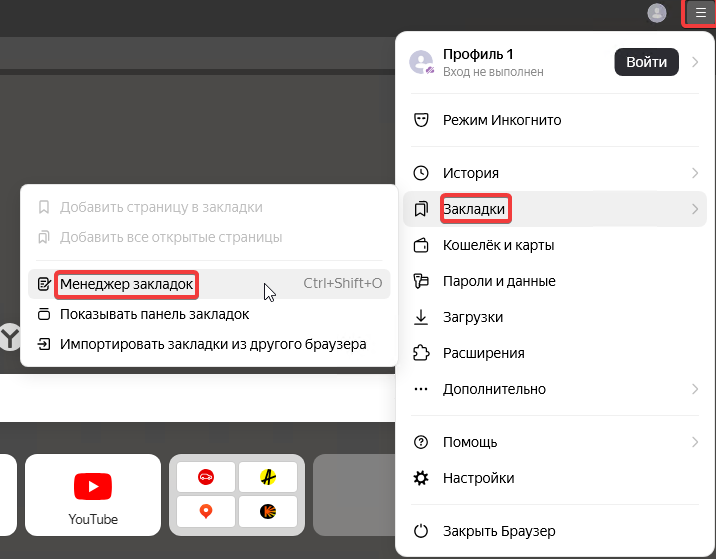Screen dimensions: 716x559
Task: Click the Settings gear icon
Action: (421, 478)
